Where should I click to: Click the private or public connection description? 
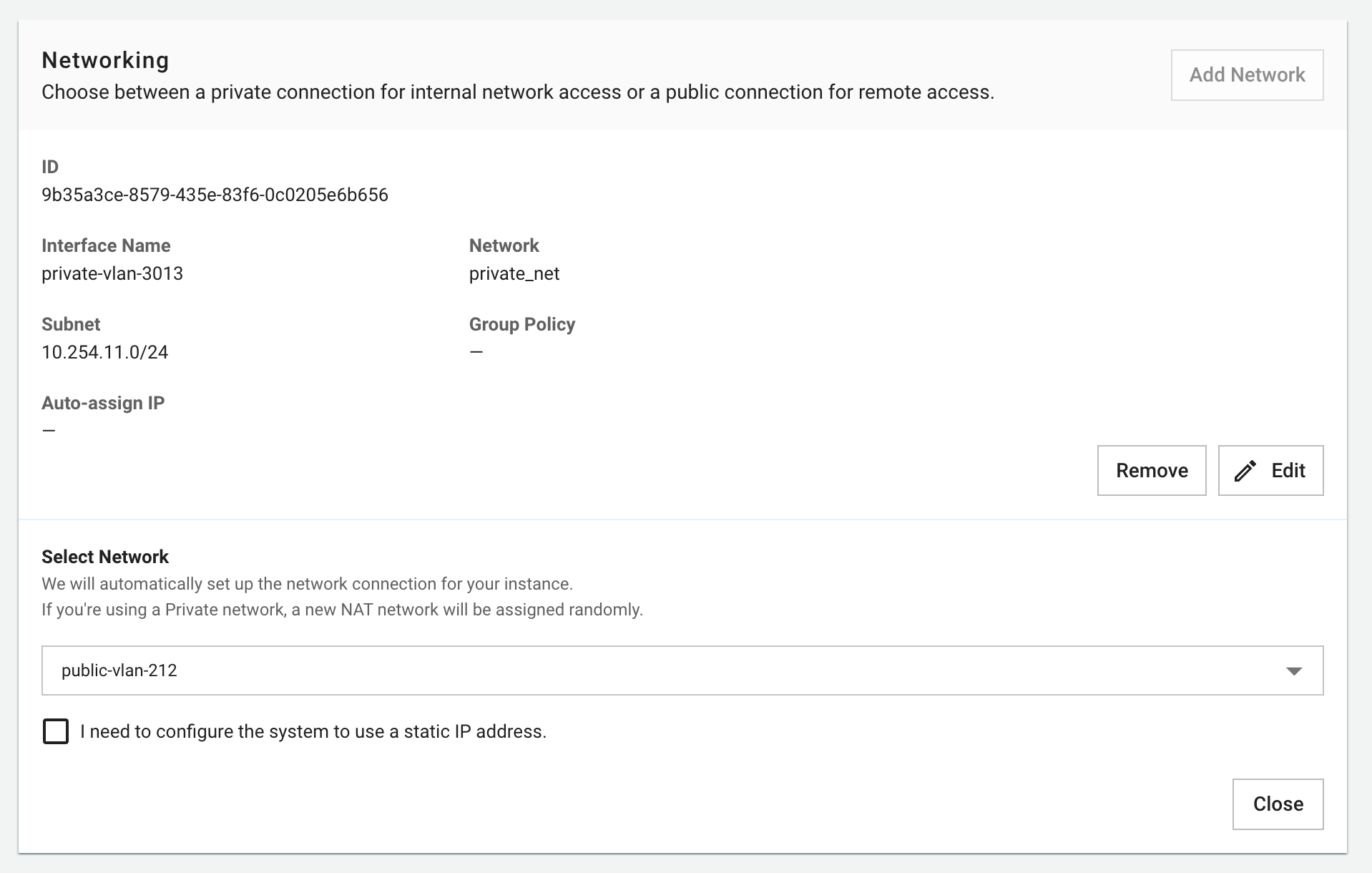point(518,92)
